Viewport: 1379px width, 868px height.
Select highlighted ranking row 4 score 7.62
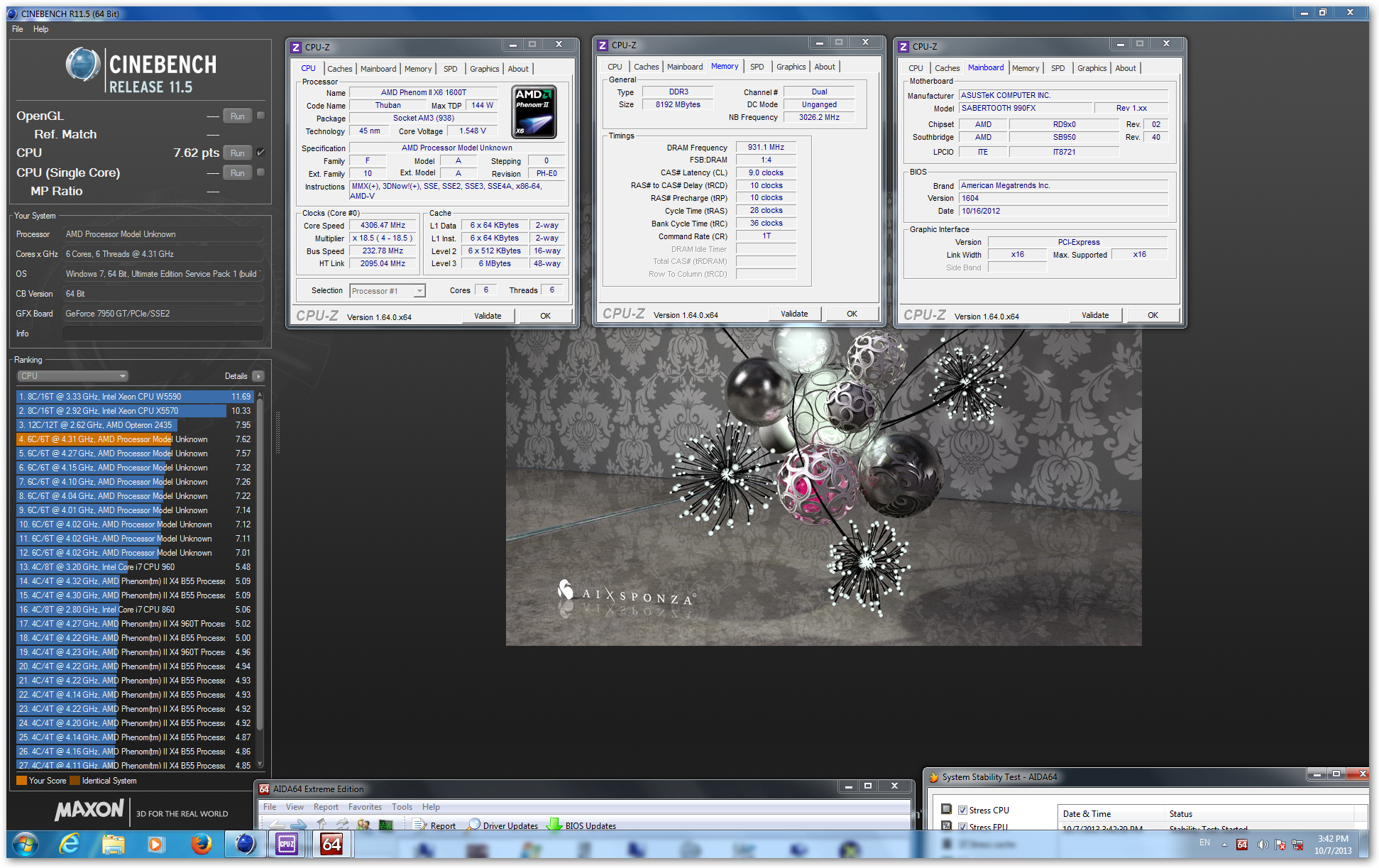click(x=135, y=439)
